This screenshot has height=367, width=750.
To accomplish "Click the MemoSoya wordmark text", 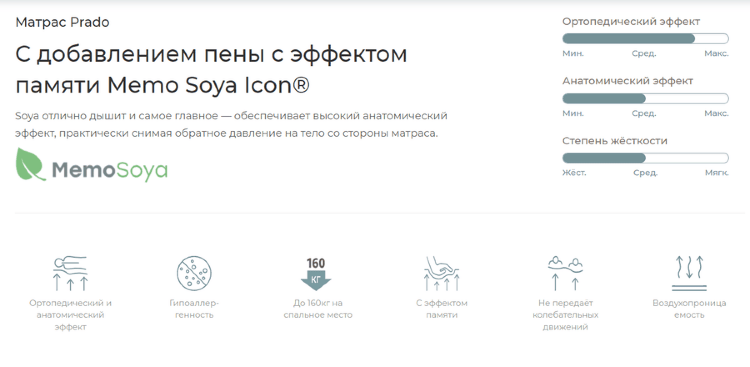I will coord(110,170).
